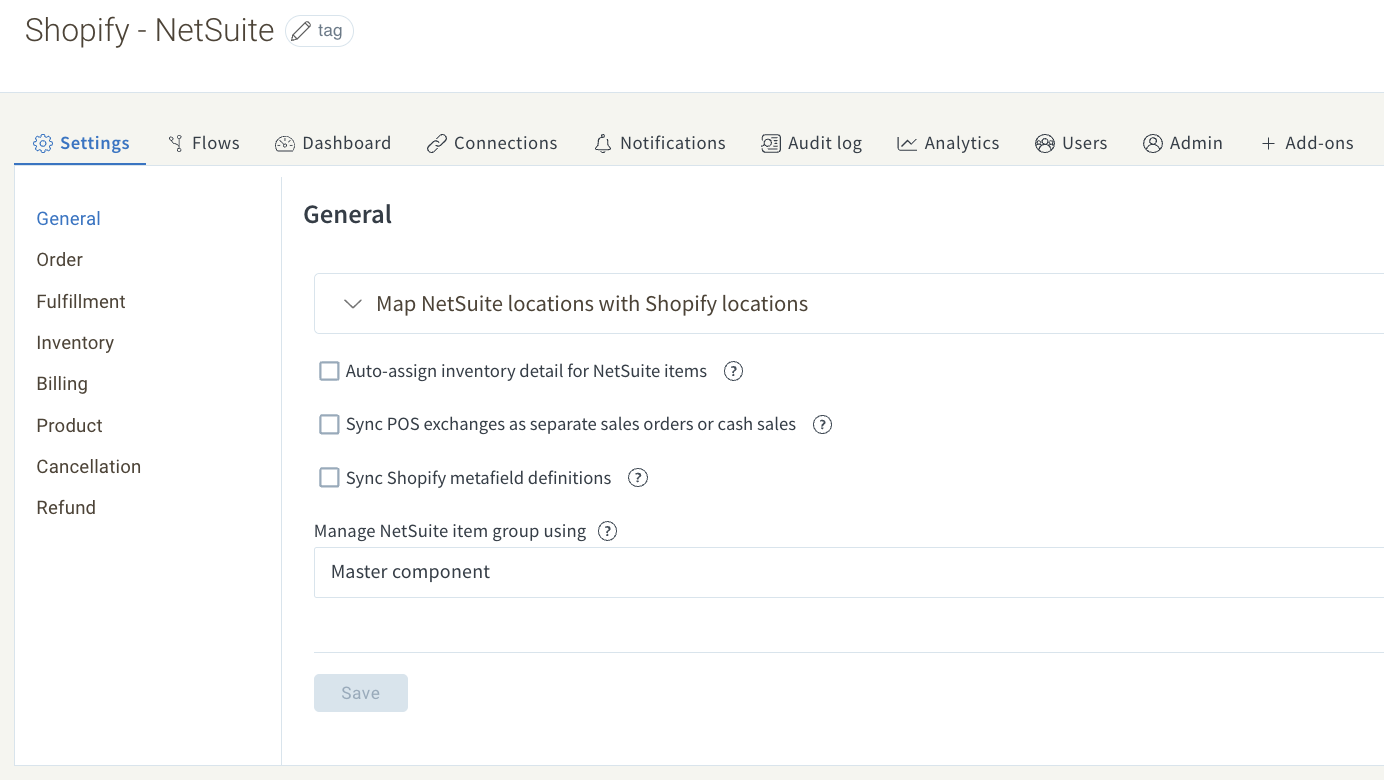Select General in the settings sidebar
Viewport: 1384px width, 780px height.
pyautogui.click(x=69, y=219)
